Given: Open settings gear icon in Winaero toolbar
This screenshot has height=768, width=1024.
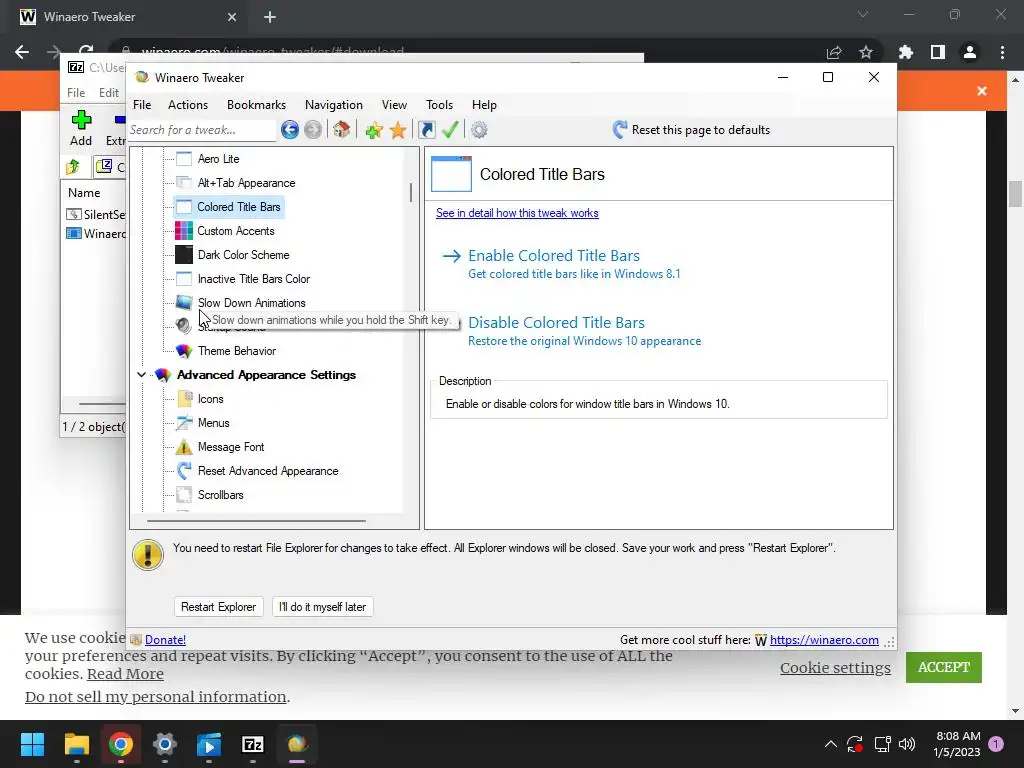Looking at the screenshot, I should coord(479,130).
